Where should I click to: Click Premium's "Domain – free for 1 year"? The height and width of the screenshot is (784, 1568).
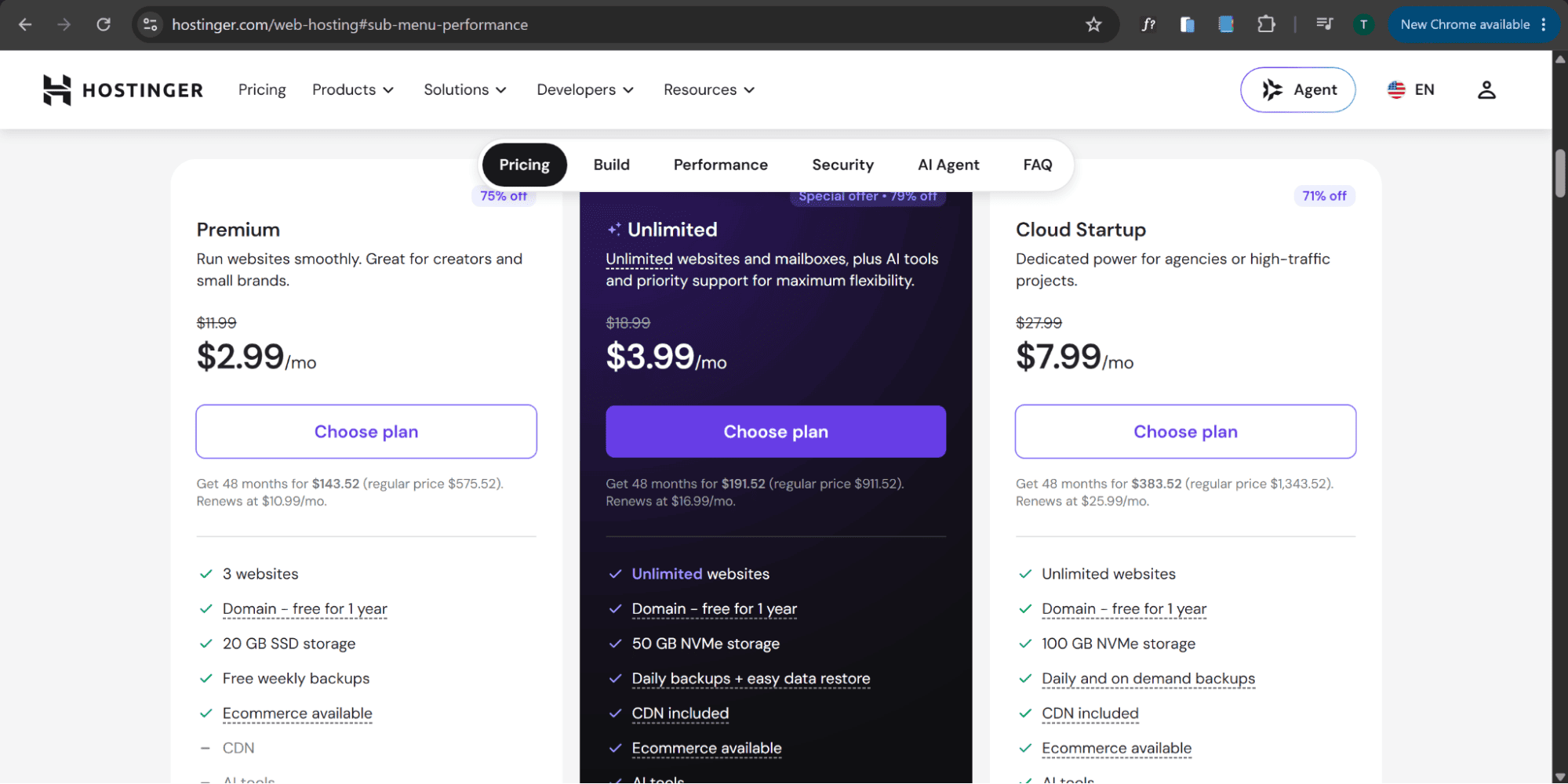point(305,609)
